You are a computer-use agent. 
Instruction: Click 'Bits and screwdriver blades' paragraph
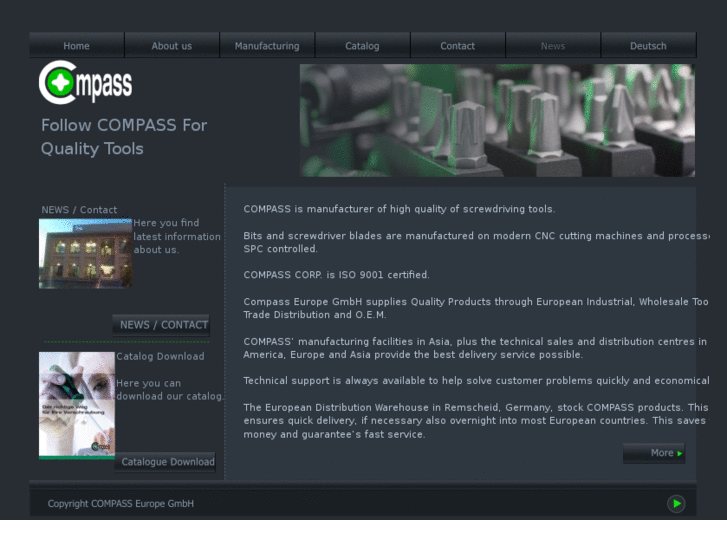pos(476,242)
